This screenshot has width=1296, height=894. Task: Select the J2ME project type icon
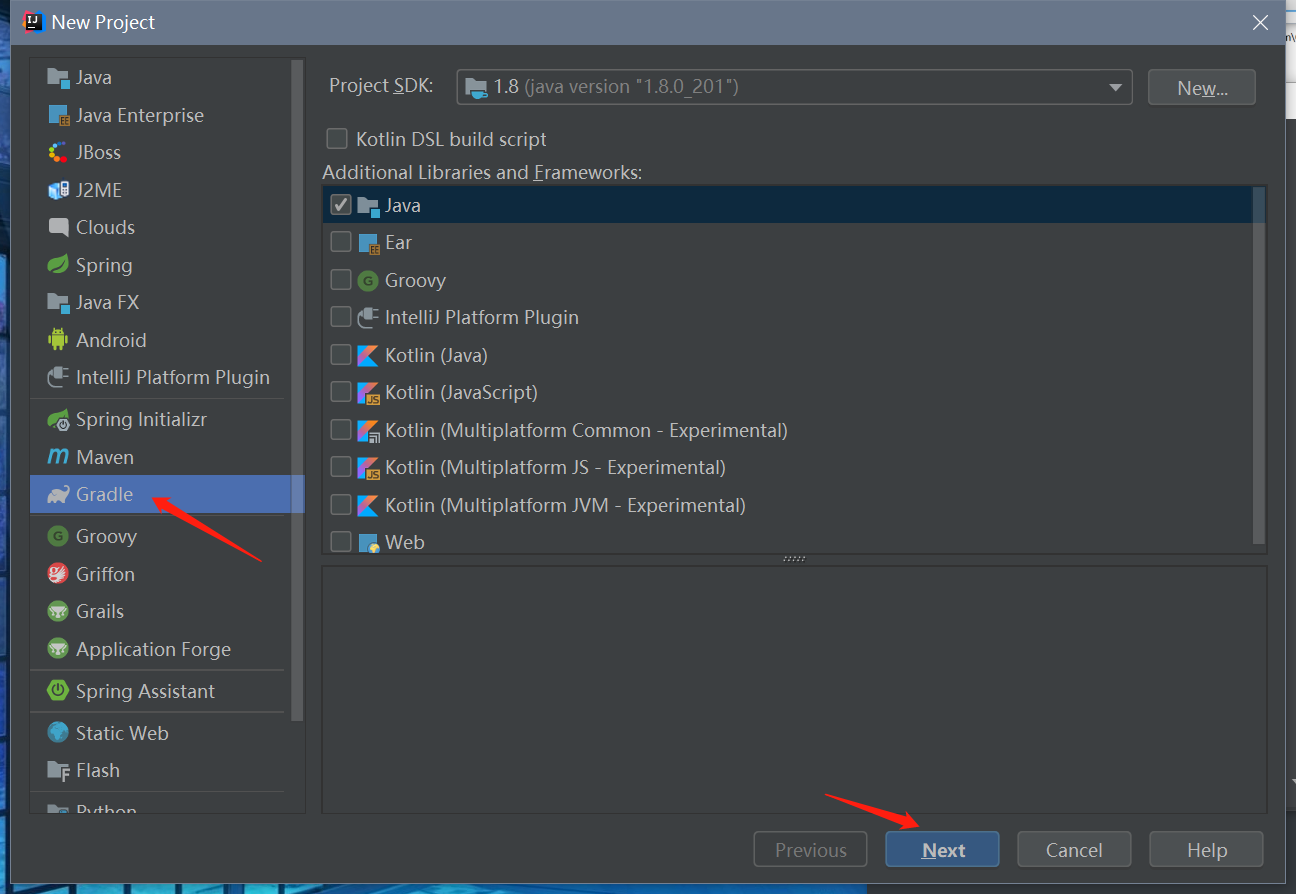point(58,190)
